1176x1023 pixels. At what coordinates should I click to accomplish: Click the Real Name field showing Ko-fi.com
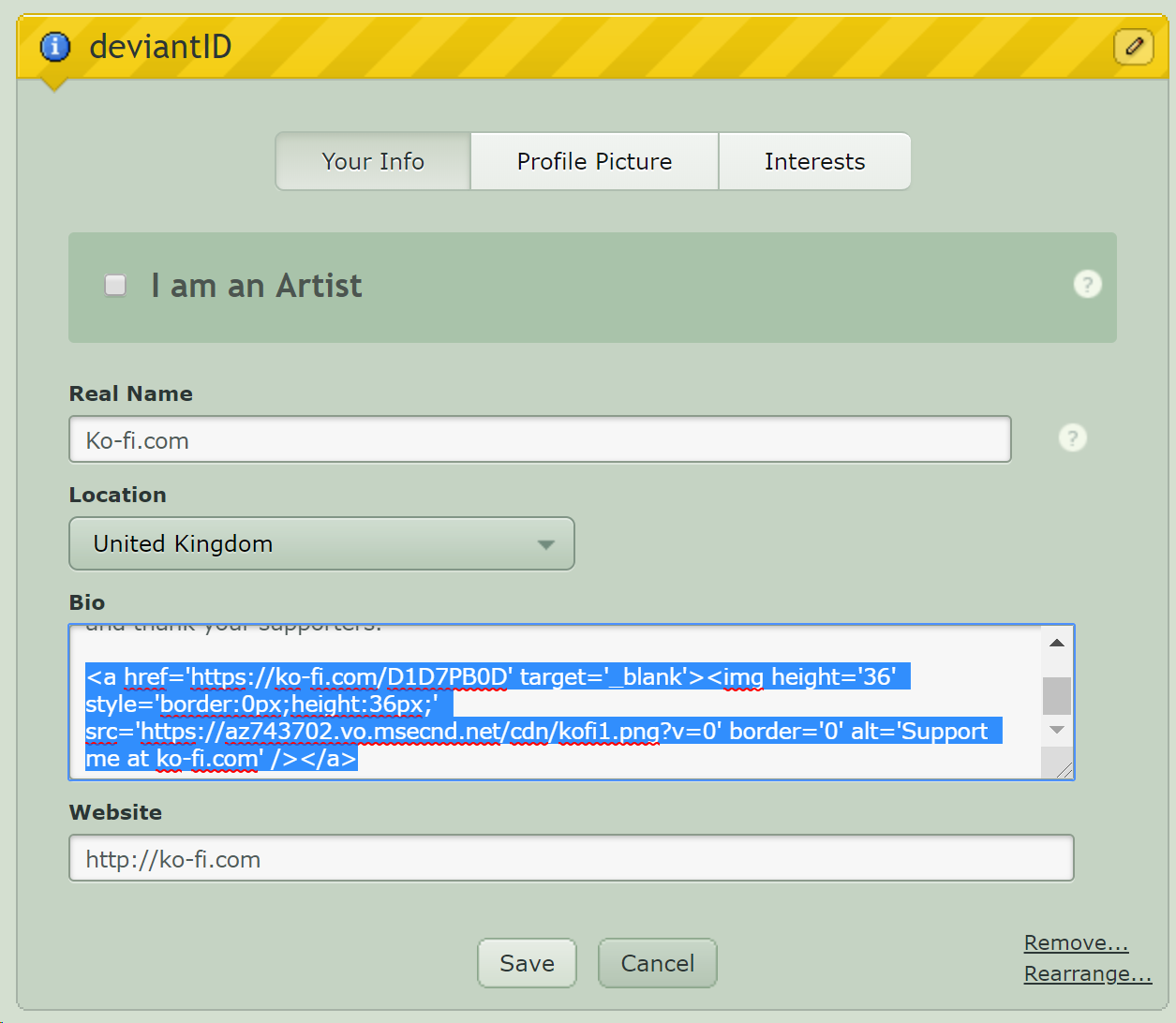click(540, 438)
